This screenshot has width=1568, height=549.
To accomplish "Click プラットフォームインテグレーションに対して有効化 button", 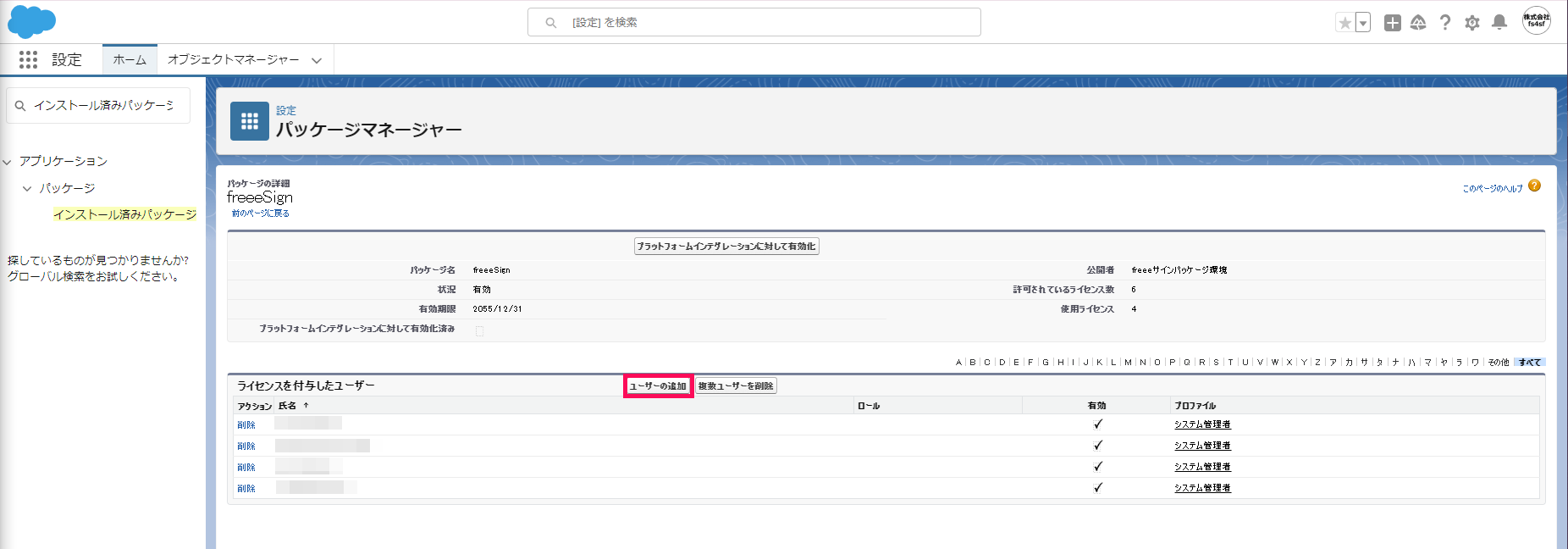I will tap(726, 247).
